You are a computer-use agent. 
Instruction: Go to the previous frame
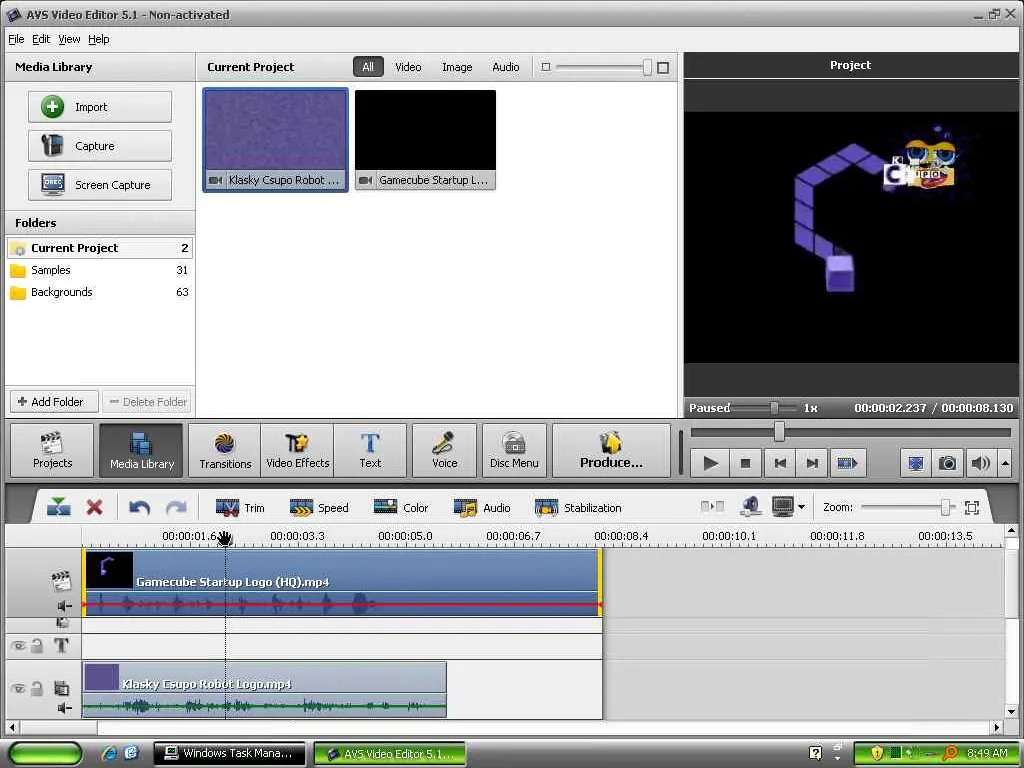pos(780,463)
